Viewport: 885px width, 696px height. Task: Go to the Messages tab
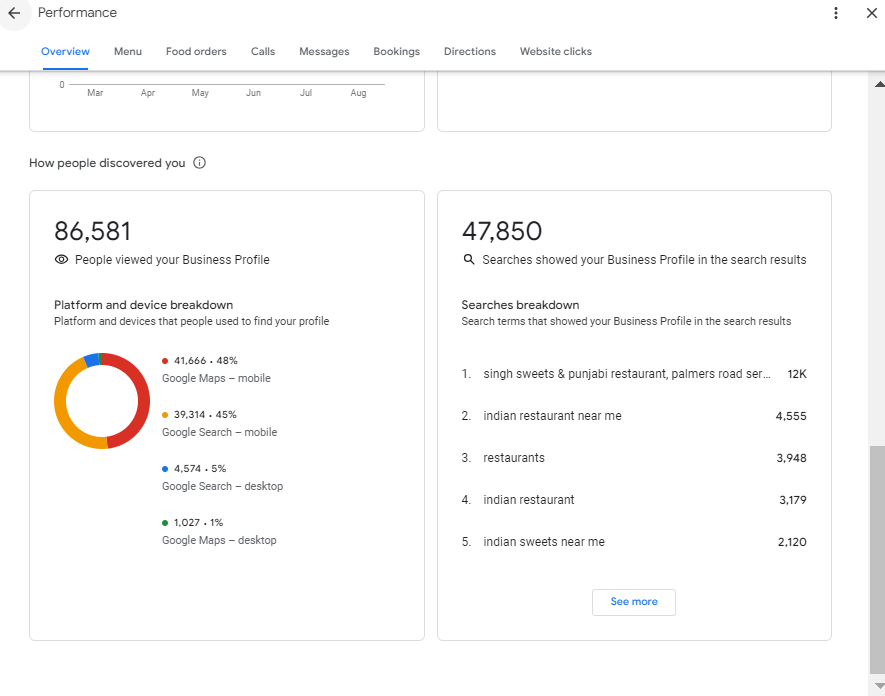pos(324,51)
